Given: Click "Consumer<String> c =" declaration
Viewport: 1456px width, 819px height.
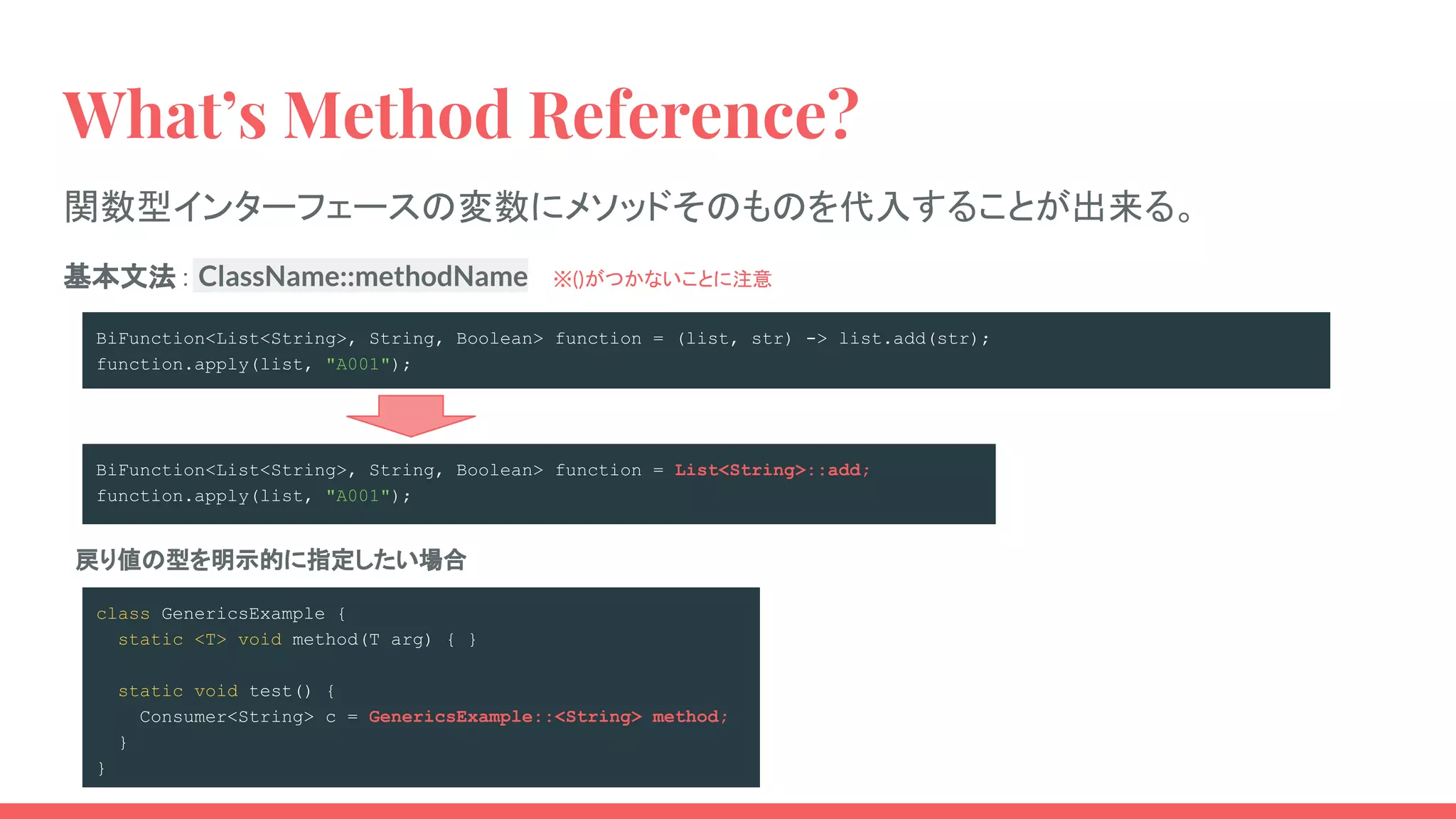Looking at the screenshot, I should tap(248, 717).
